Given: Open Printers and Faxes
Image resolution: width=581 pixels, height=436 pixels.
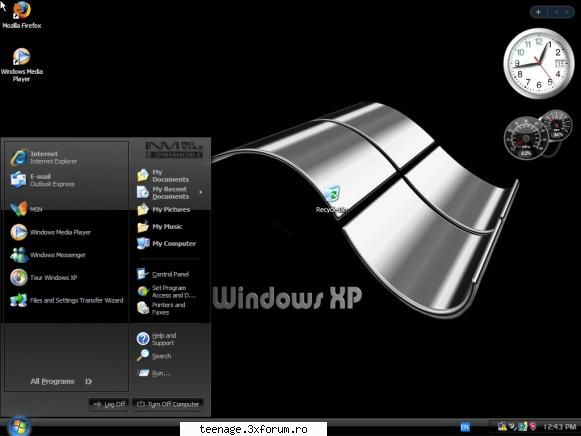Looking at the screenshot, I should click(x=161, y=309).
